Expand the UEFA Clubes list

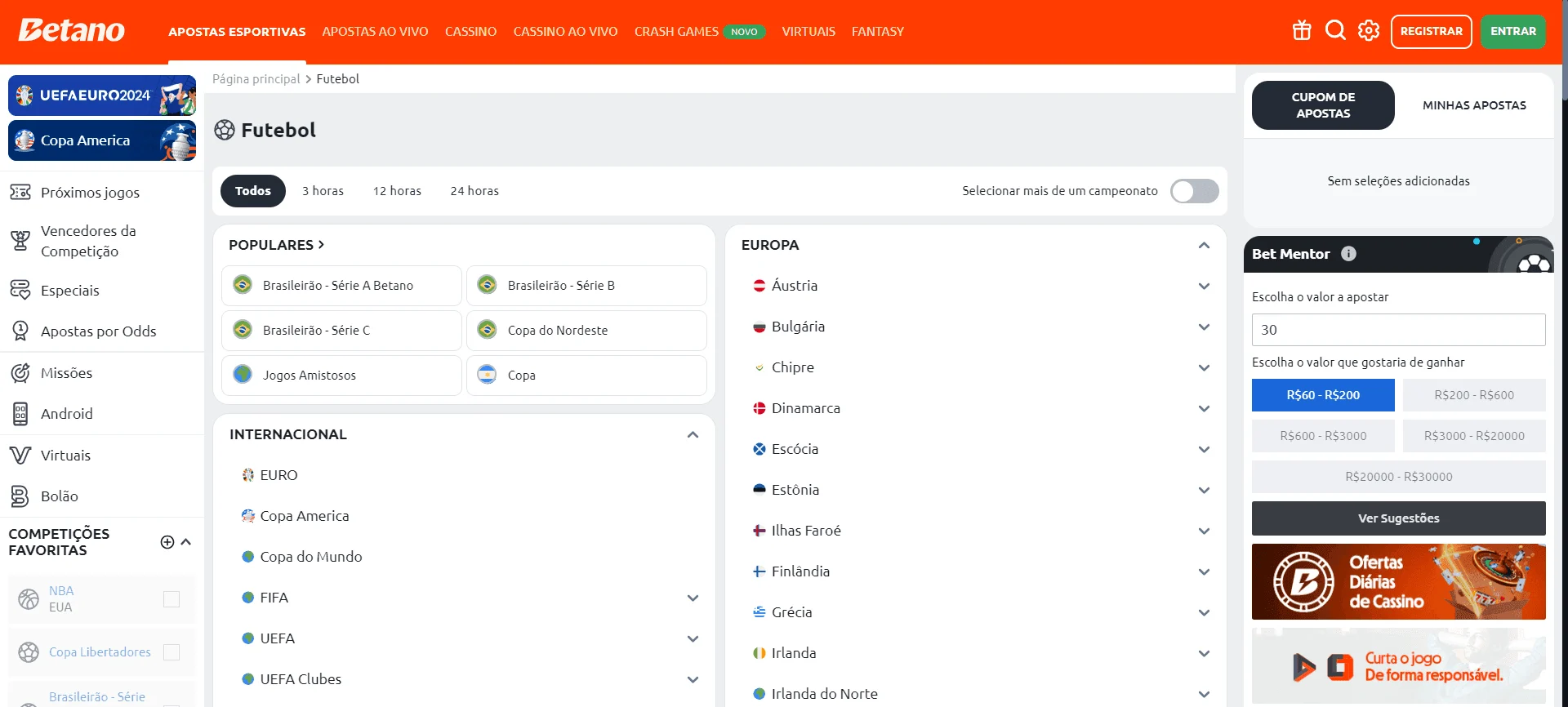pyautogui.click(x=693, y=679)
